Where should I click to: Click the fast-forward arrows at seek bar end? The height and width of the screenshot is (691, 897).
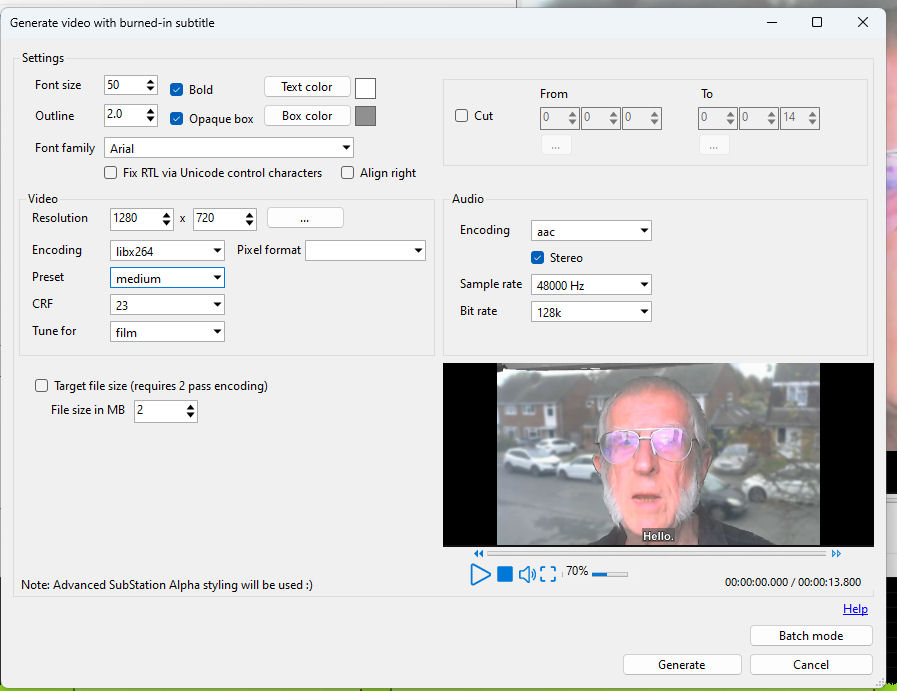coord(836,553)
